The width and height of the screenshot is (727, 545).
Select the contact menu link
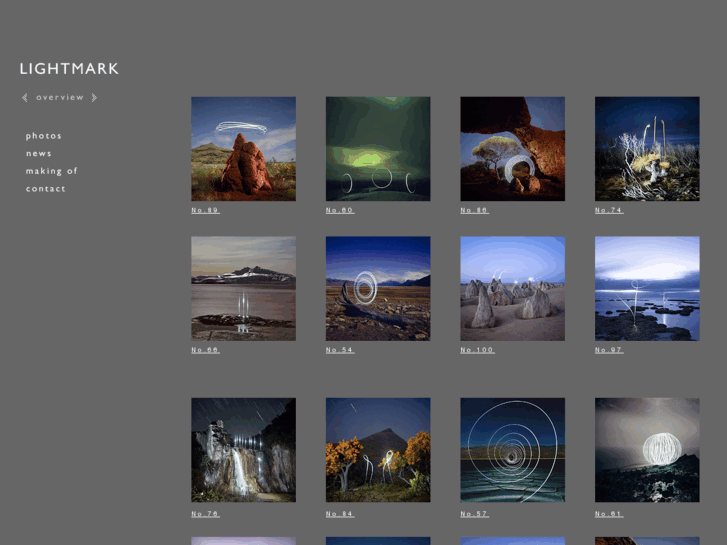[x=46, y=189]
